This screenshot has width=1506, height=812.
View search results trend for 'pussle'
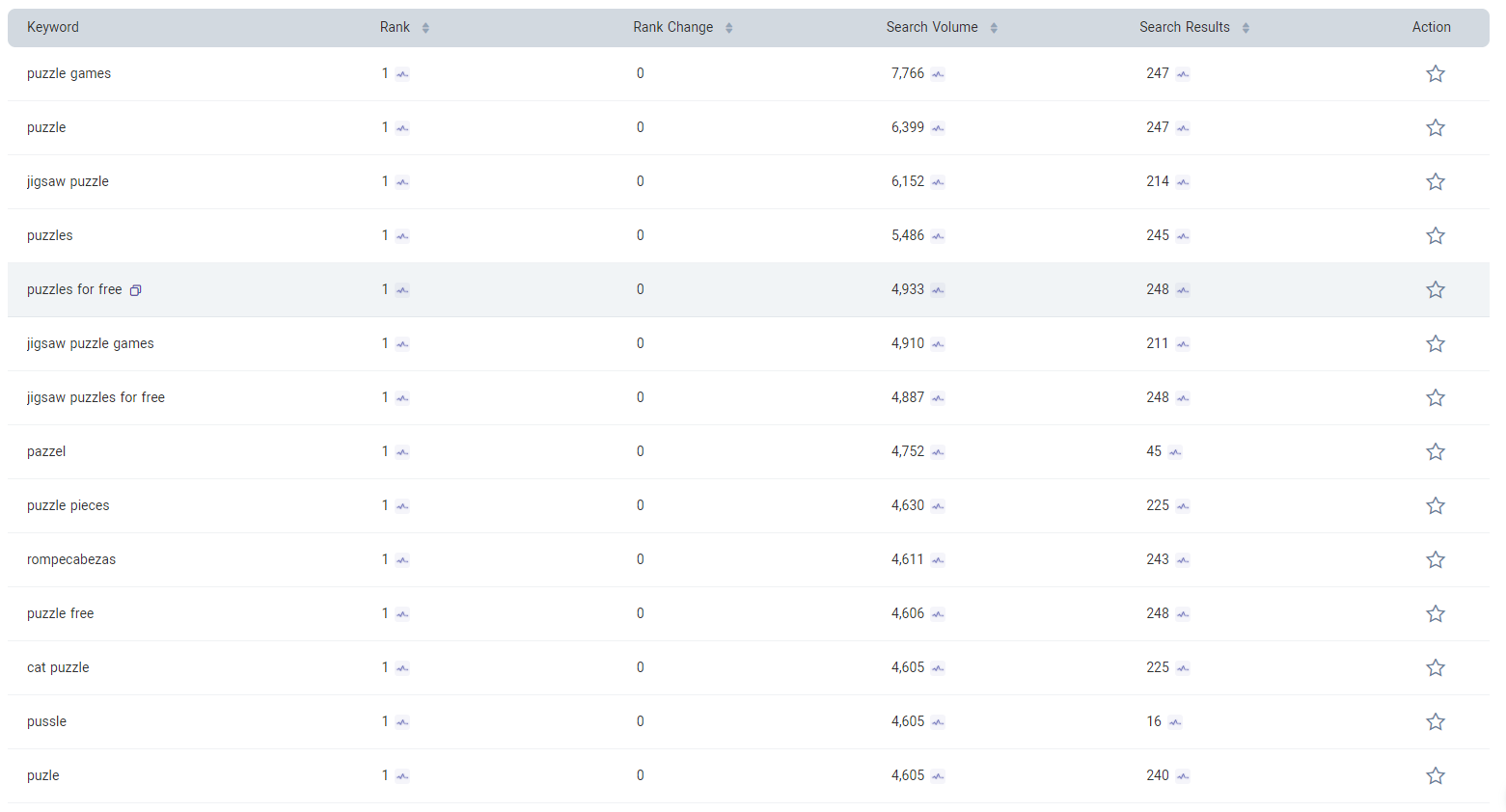[x=1175, y=722]
